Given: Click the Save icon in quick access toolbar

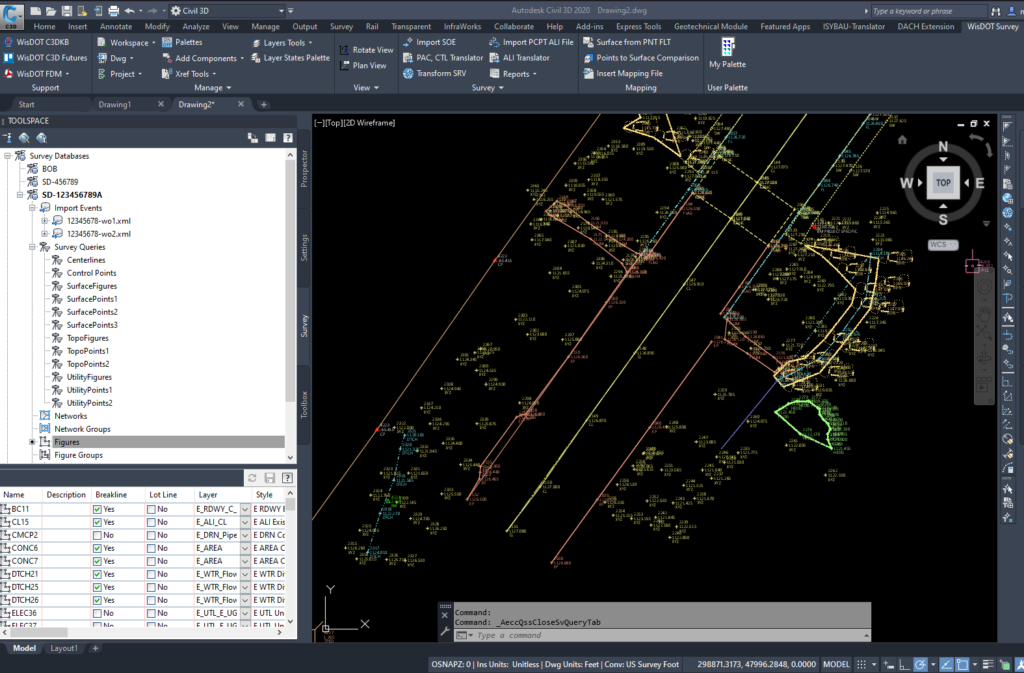Looking at the screenshot, I should [67, 11].
